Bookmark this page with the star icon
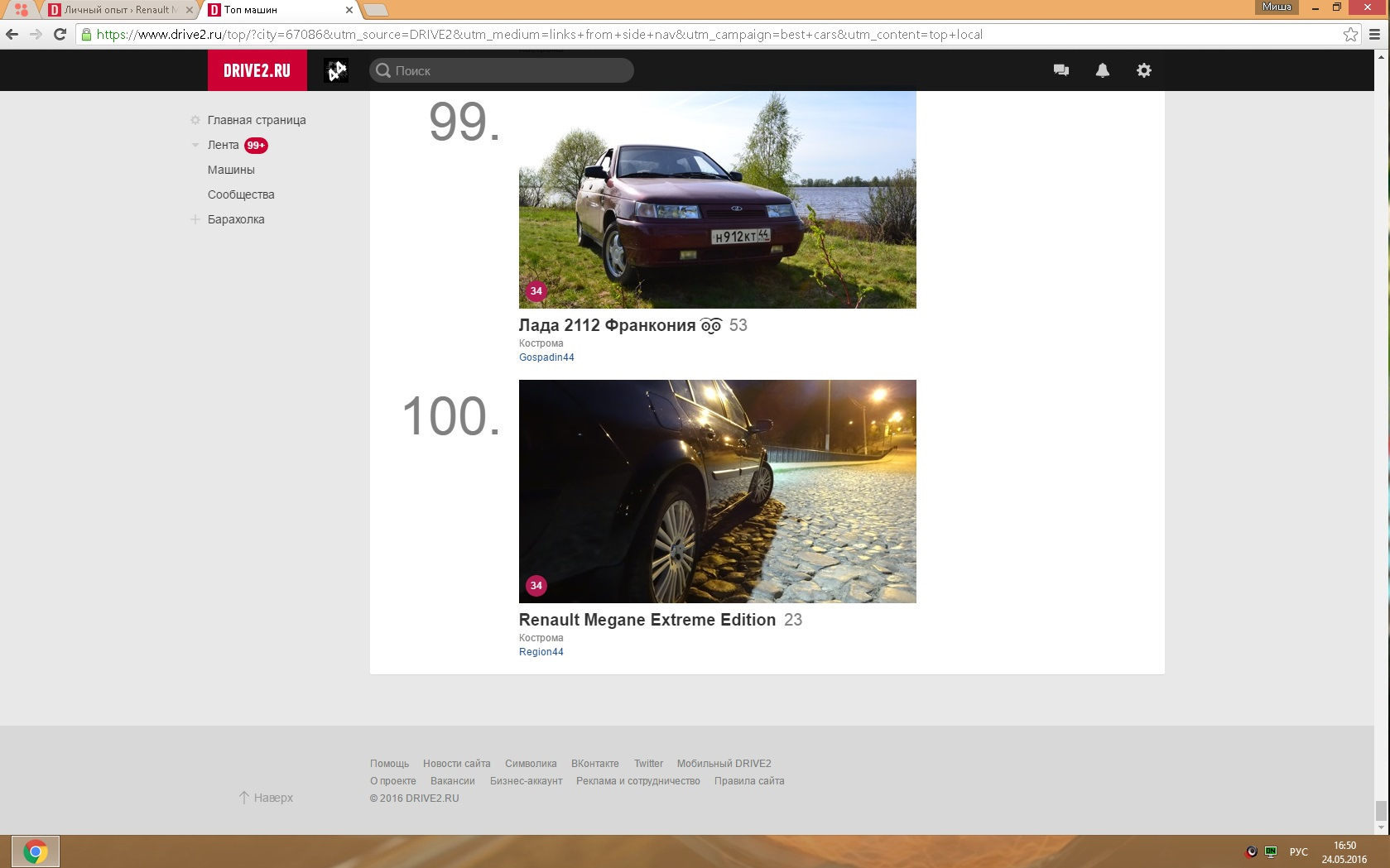The image size is (1390, 868). click(1350, 34)
